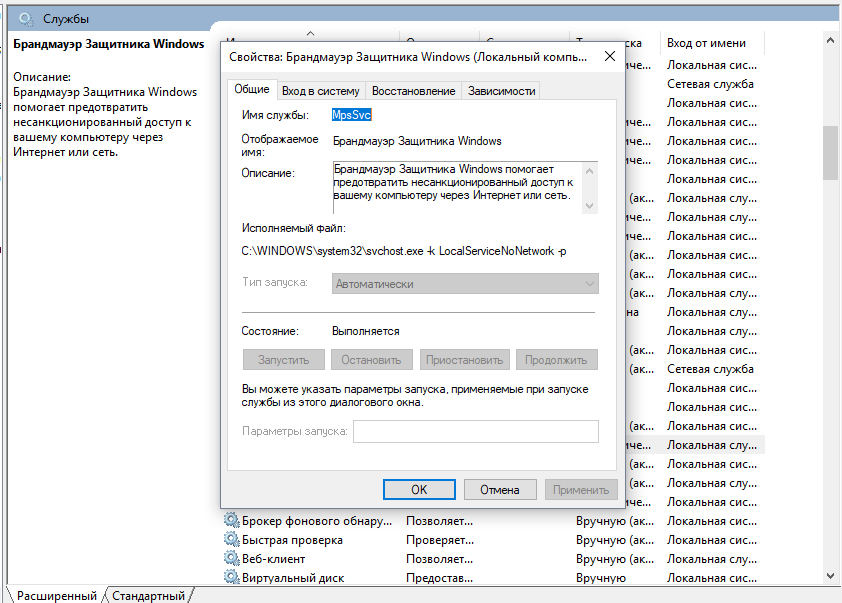The image size is (842, 603).
Task: Click OK in the properties dialog
Action: (x=419, y=490)
